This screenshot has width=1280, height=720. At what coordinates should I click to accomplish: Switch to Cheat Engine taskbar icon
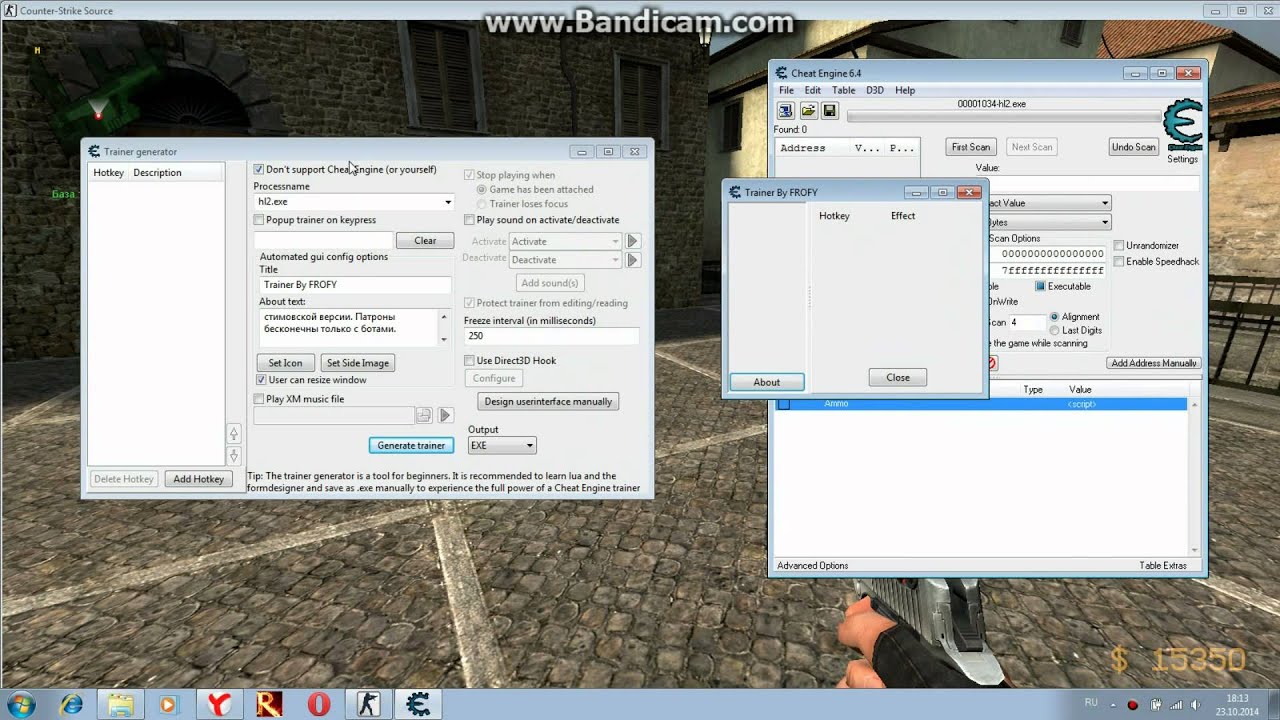coord(418,704)
